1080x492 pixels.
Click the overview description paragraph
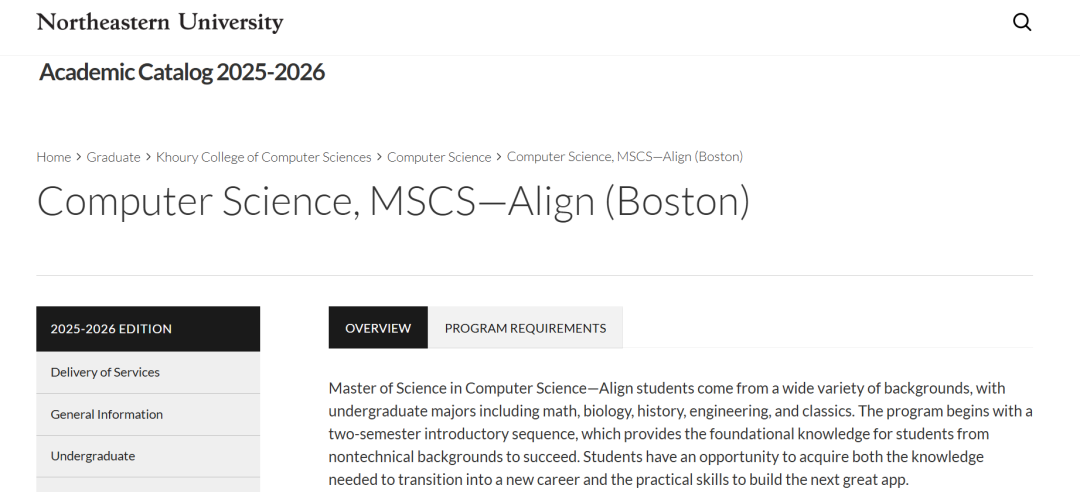pos(680,433)
